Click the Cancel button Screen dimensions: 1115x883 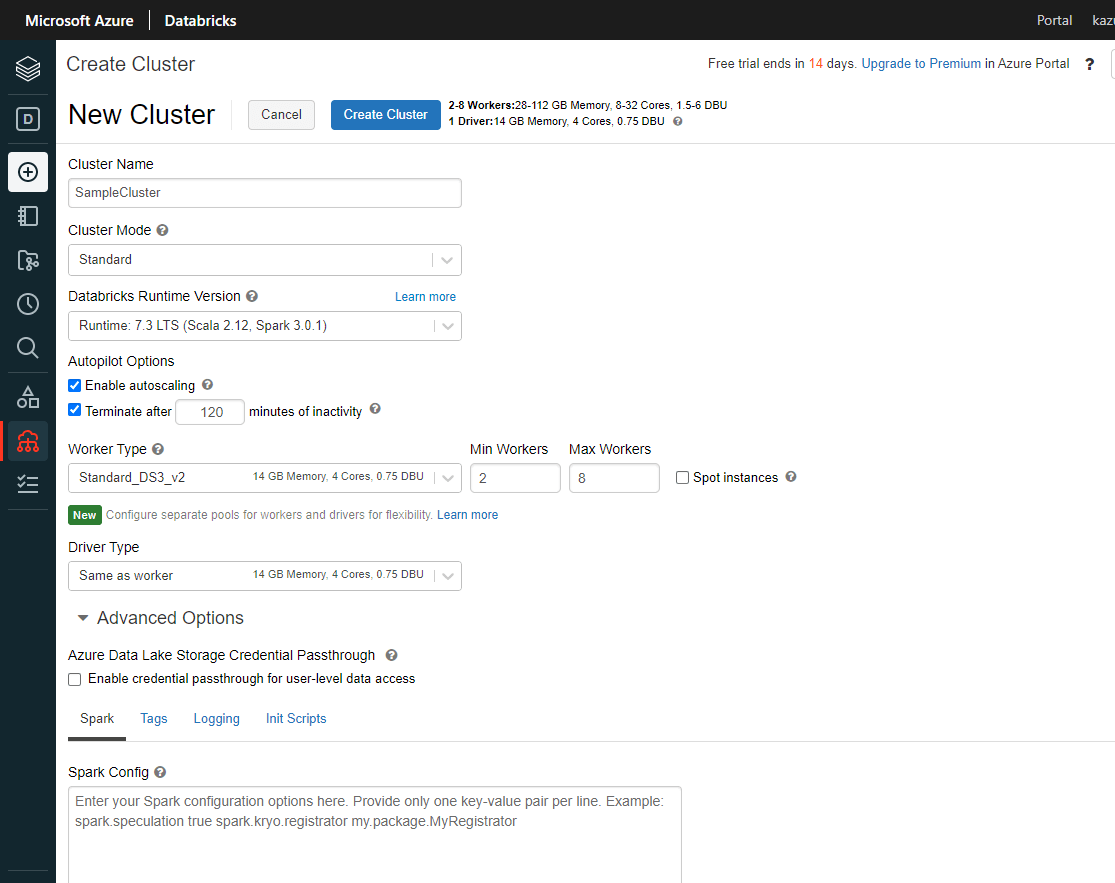pos(282,114)
